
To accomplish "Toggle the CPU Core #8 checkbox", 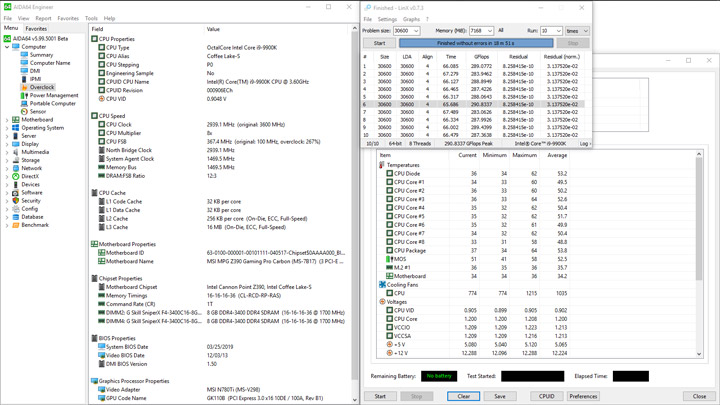I will click(x=389, y=242).
